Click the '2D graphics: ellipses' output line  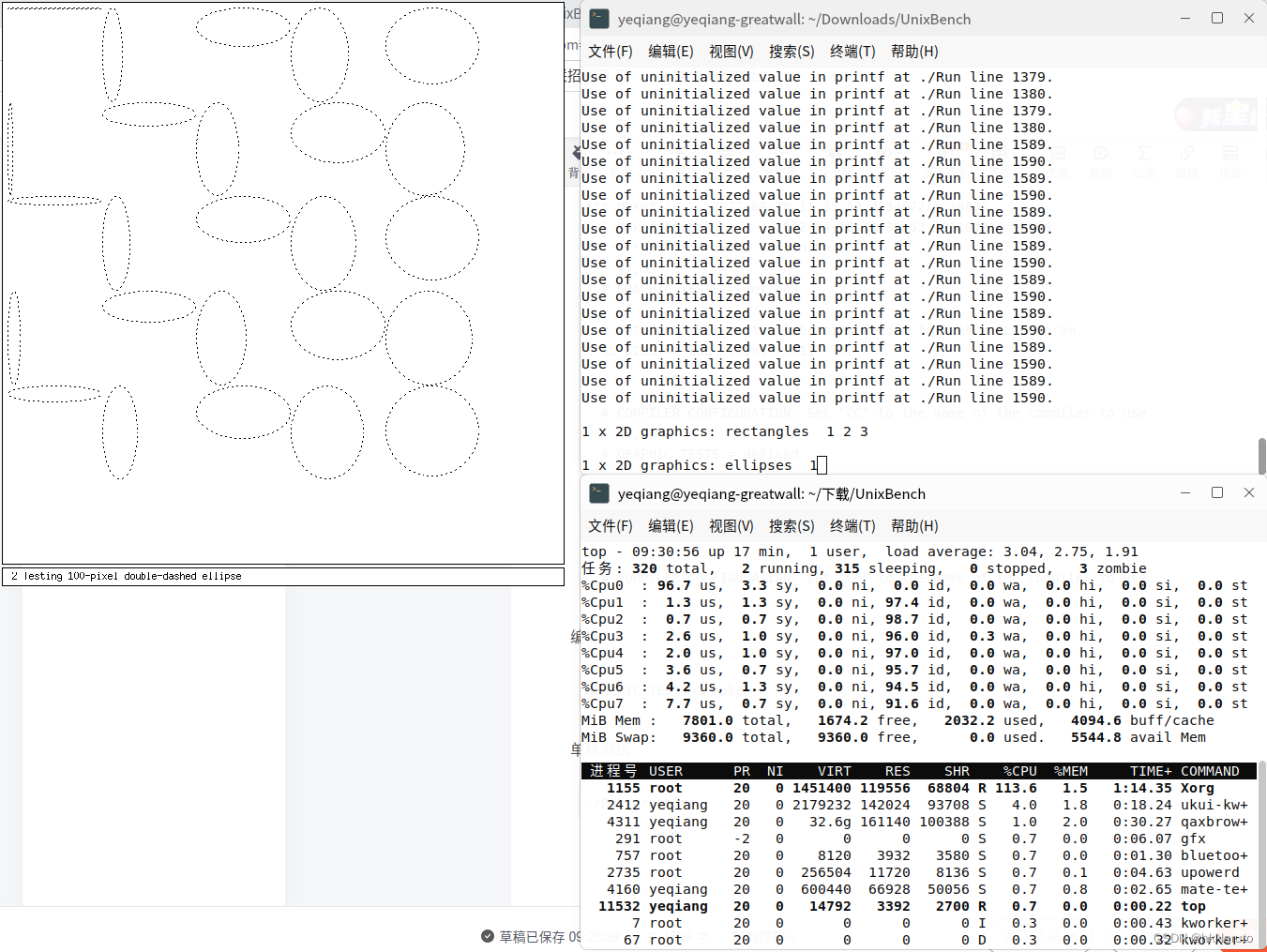[x=700, y=465]
